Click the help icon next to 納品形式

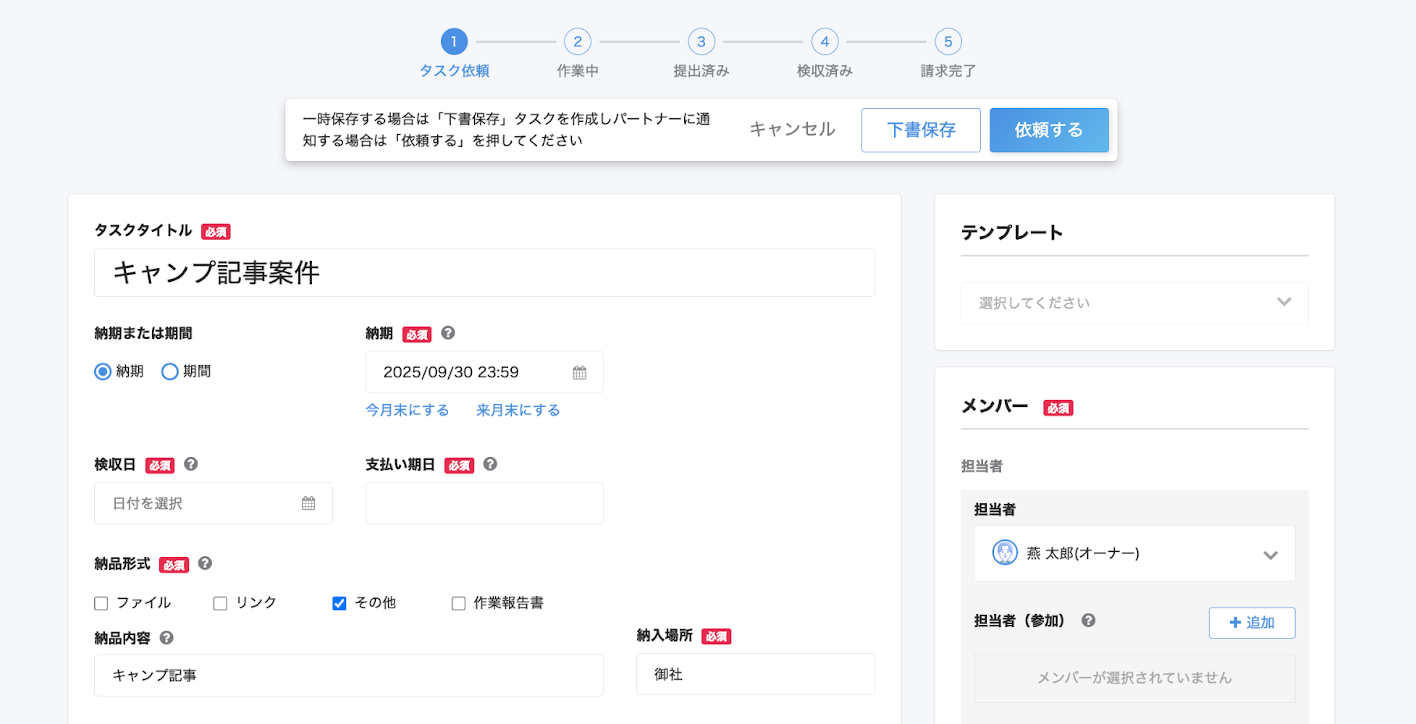tap(205, 563)
